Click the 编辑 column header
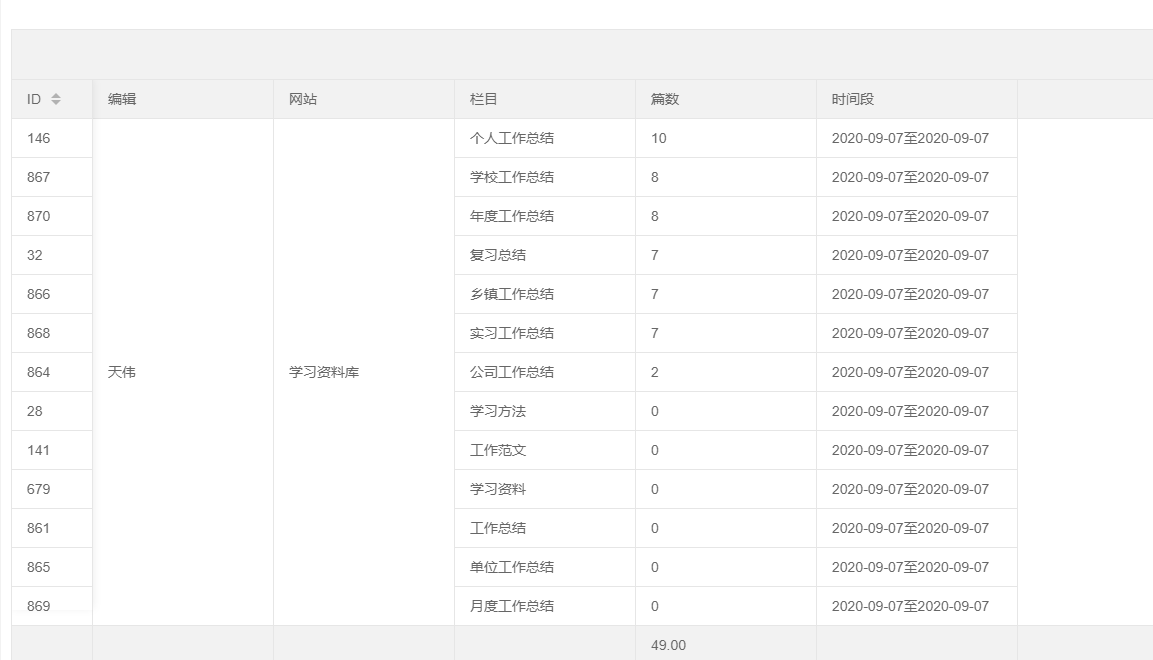 point(122,99)
